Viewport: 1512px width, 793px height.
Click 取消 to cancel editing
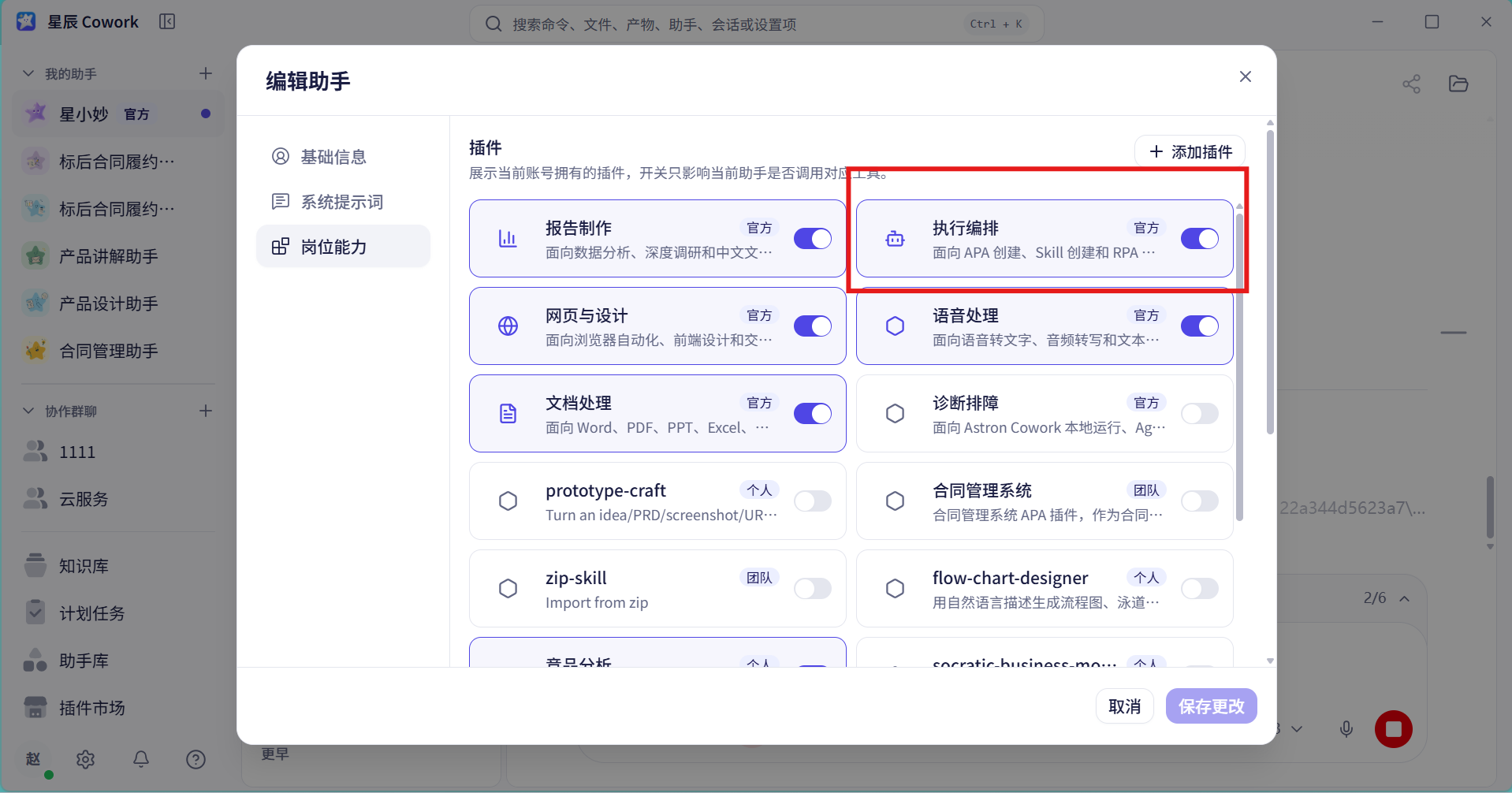1124,706
